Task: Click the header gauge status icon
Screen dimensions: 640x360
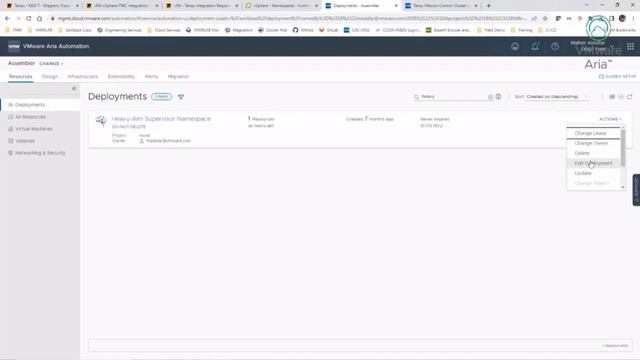Action: [515, 47]
